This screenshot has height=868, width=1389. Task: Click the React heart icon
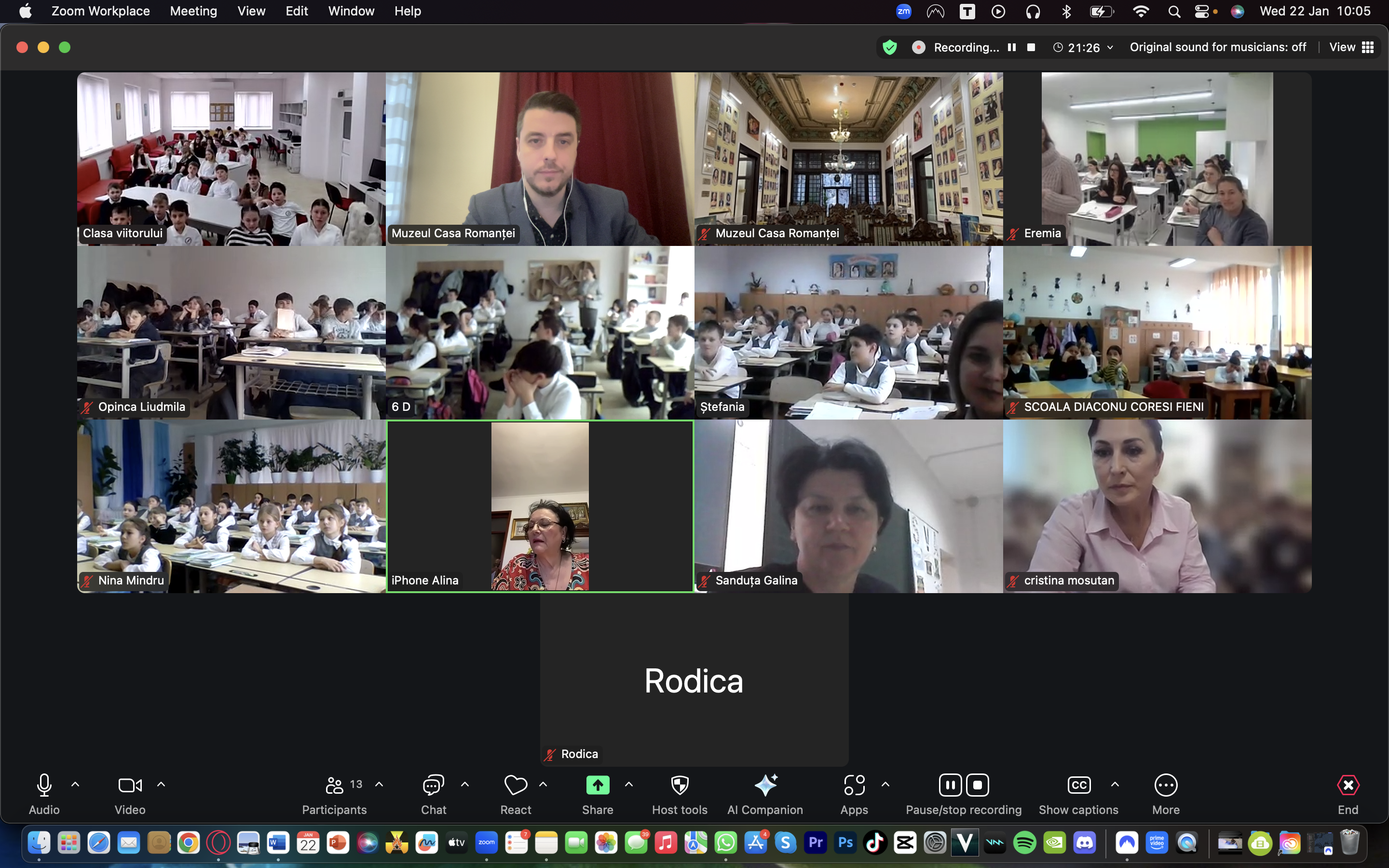[516, 786]
